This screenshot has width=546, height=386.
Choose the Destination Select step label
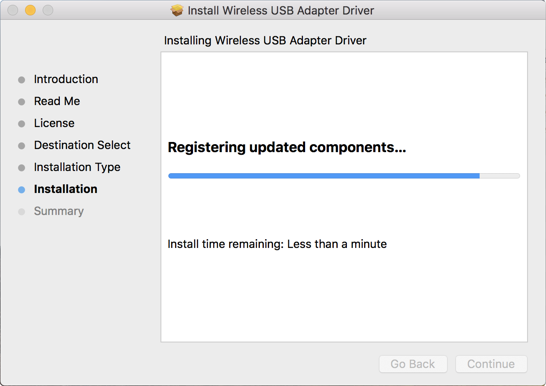pyautogui.click(x=82, y=145)
